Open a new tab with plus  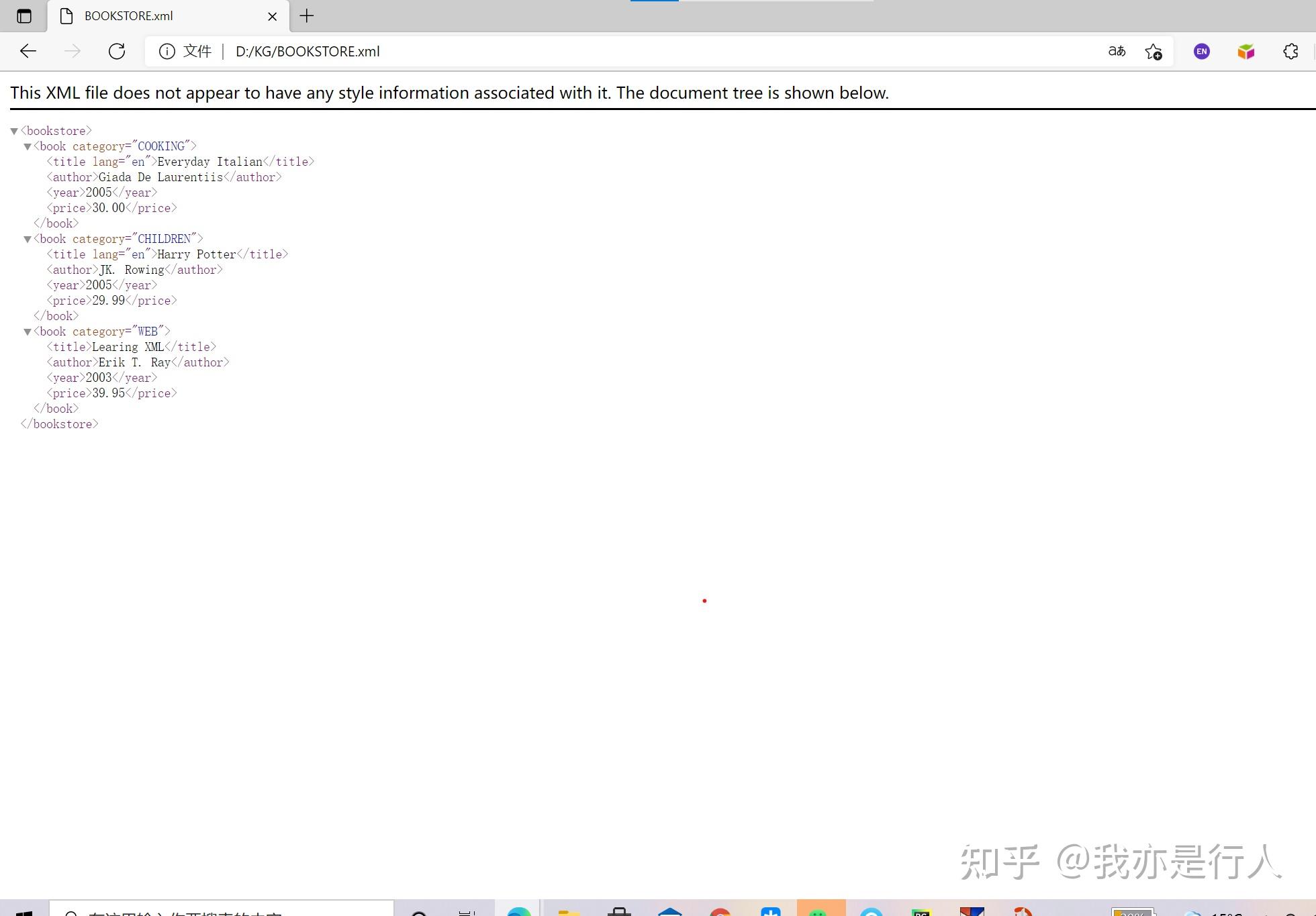tap(307, 16)
